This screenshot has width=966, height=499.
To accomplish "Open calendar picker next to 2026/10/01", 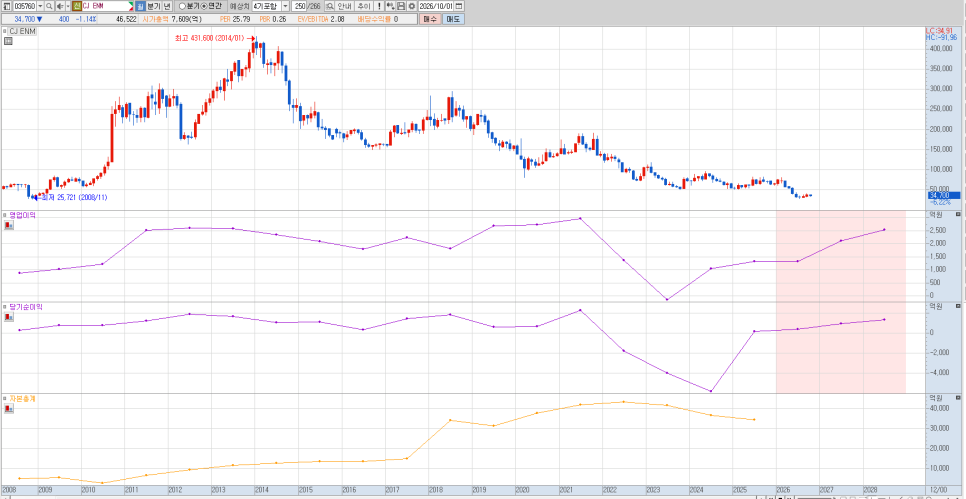I will [x=459, y=6].
